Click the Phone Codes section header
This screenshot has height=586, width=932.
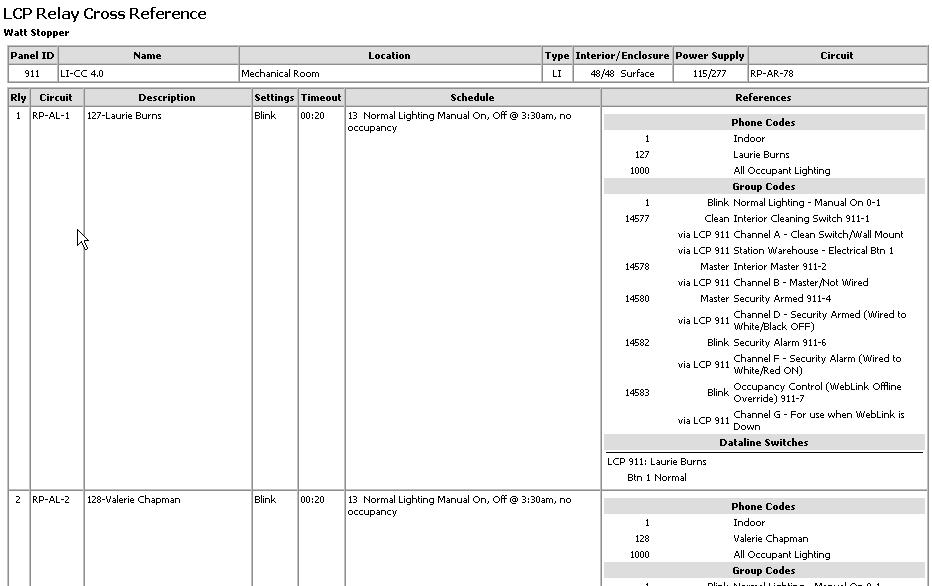coord(763,122)
